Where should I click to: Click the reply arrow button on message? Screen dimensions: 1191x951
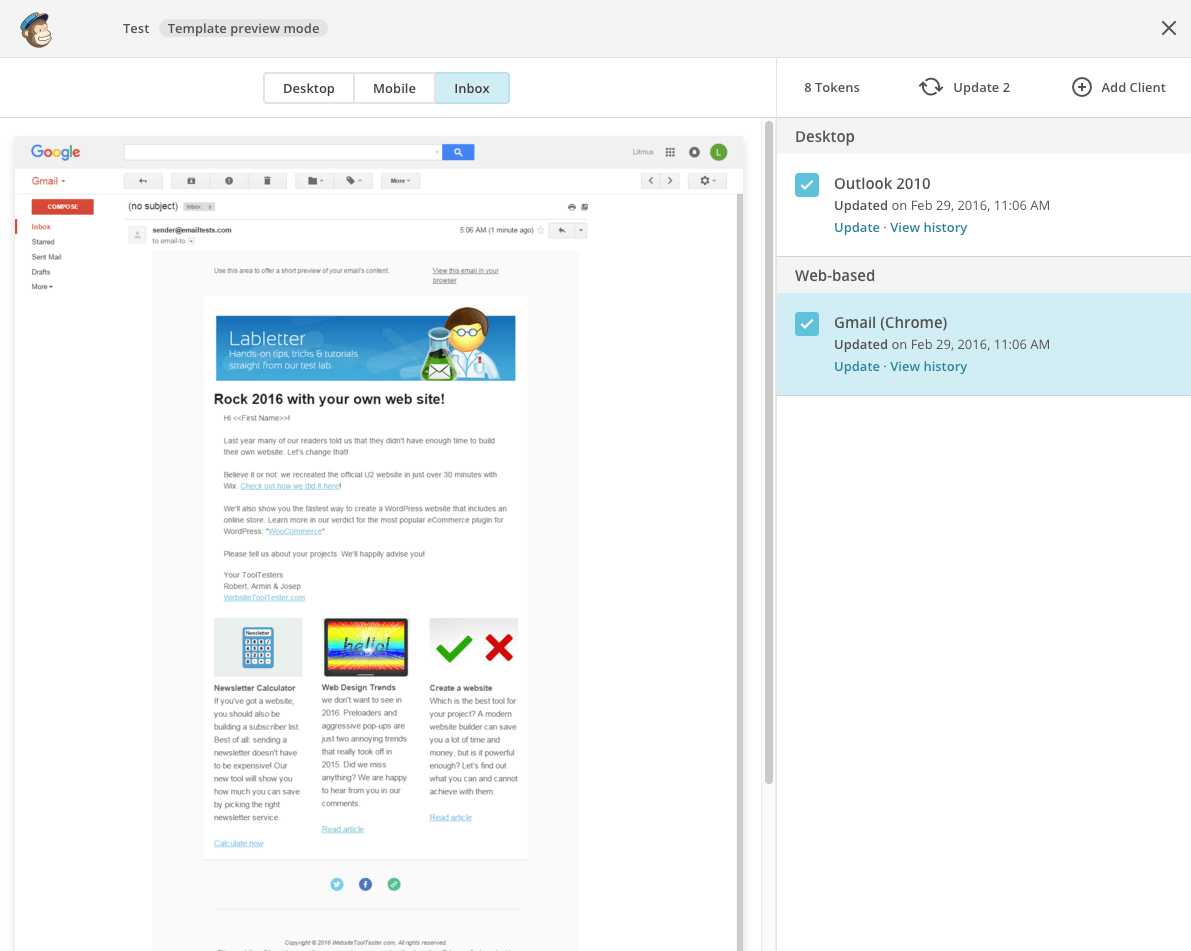click(x=561, y=230)
